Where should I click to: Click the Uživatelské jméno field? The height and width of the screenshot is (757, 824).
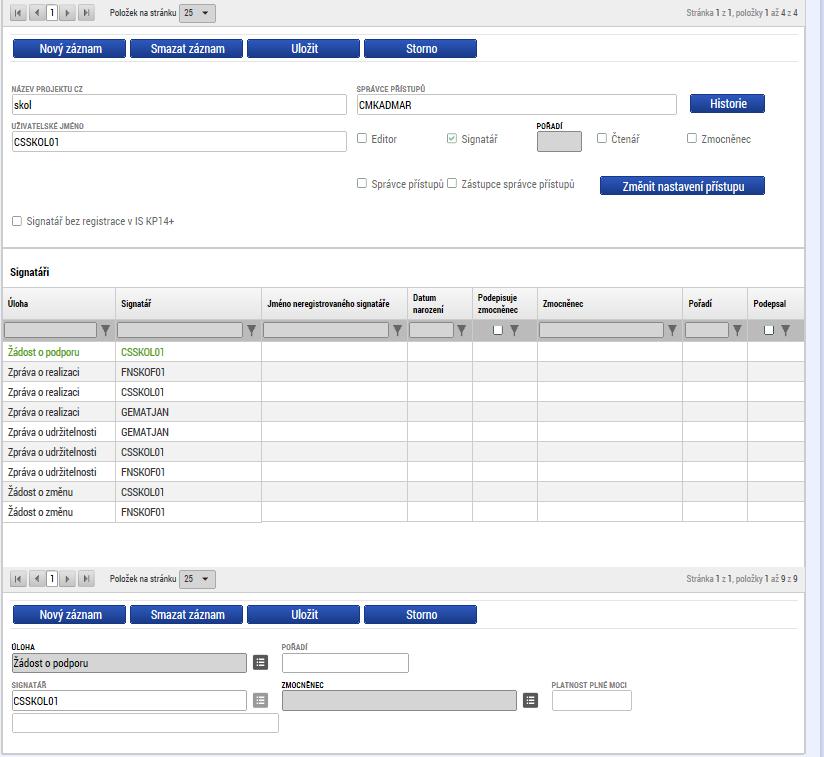tap(179, 142)
